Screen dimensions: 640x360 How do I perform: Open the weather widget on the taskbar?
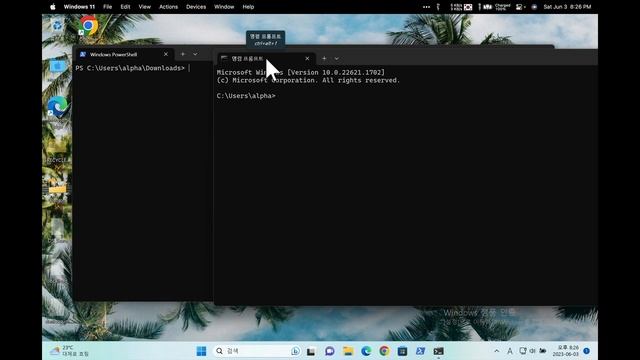[x=69, y=351]
